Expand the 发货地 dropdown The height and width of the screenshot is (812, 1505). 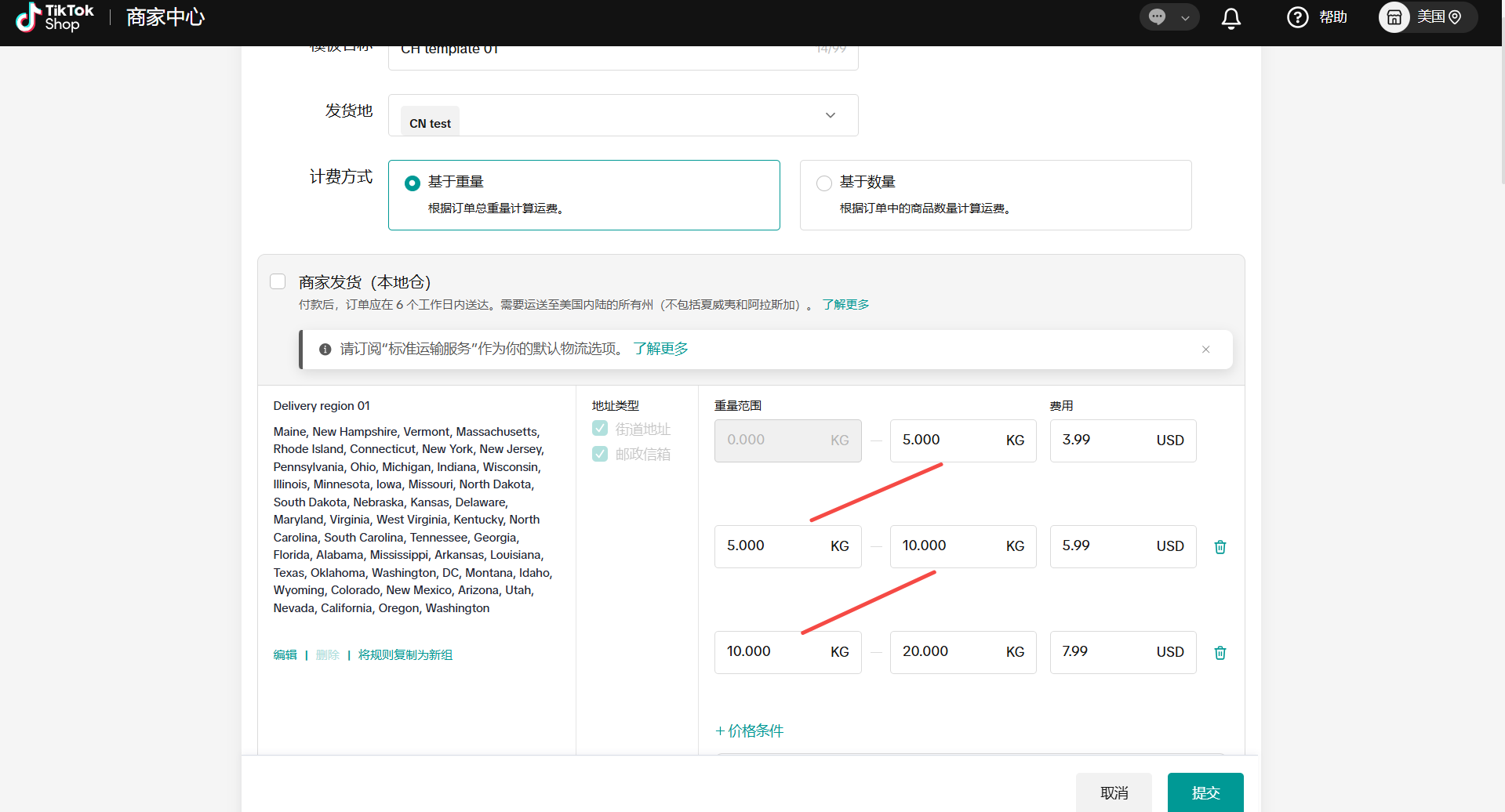tap(830, 115)
